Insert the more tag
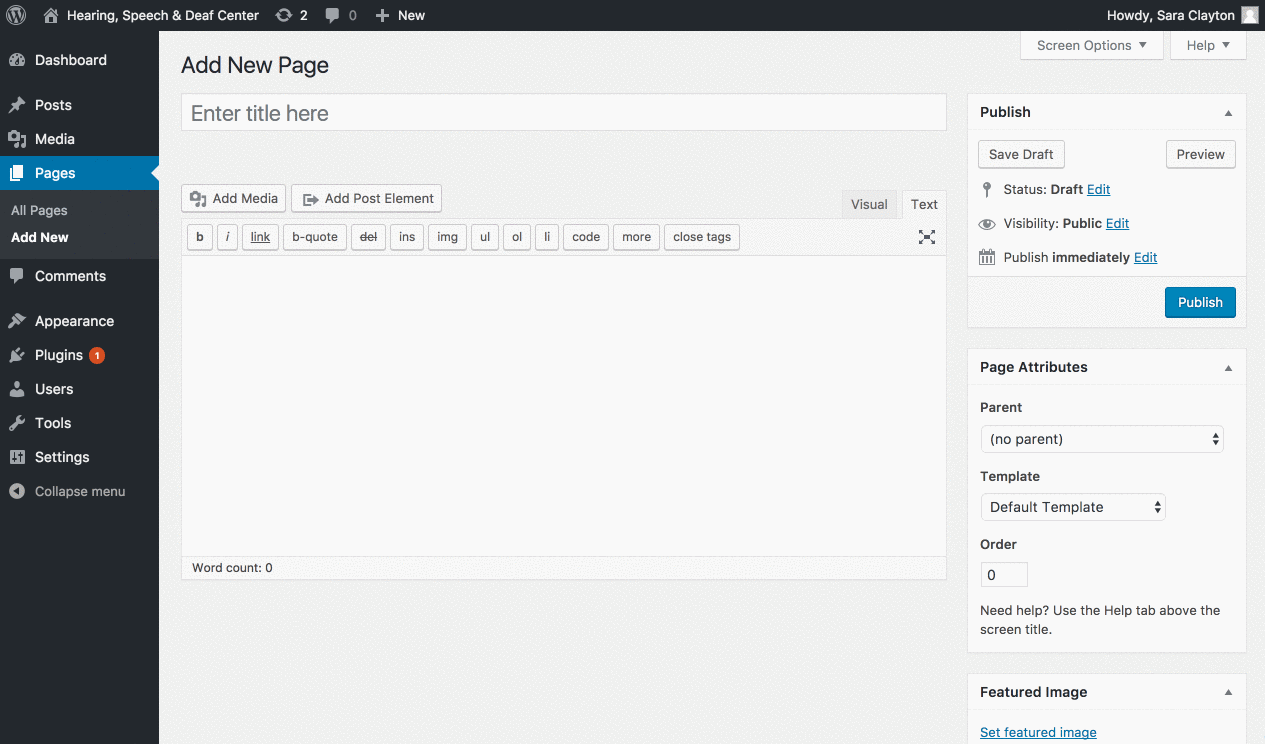This screenshot has height=744, width=1265. [636, 237]
